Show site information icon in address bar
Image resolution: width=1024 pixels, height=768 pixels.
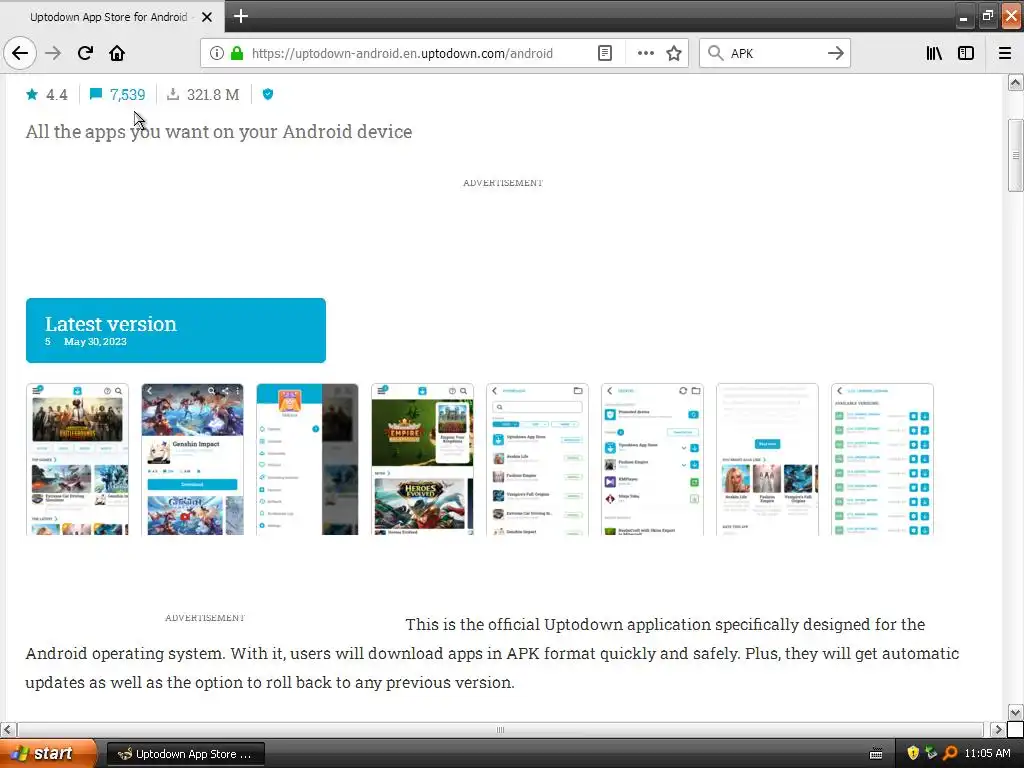coord(217,54)
